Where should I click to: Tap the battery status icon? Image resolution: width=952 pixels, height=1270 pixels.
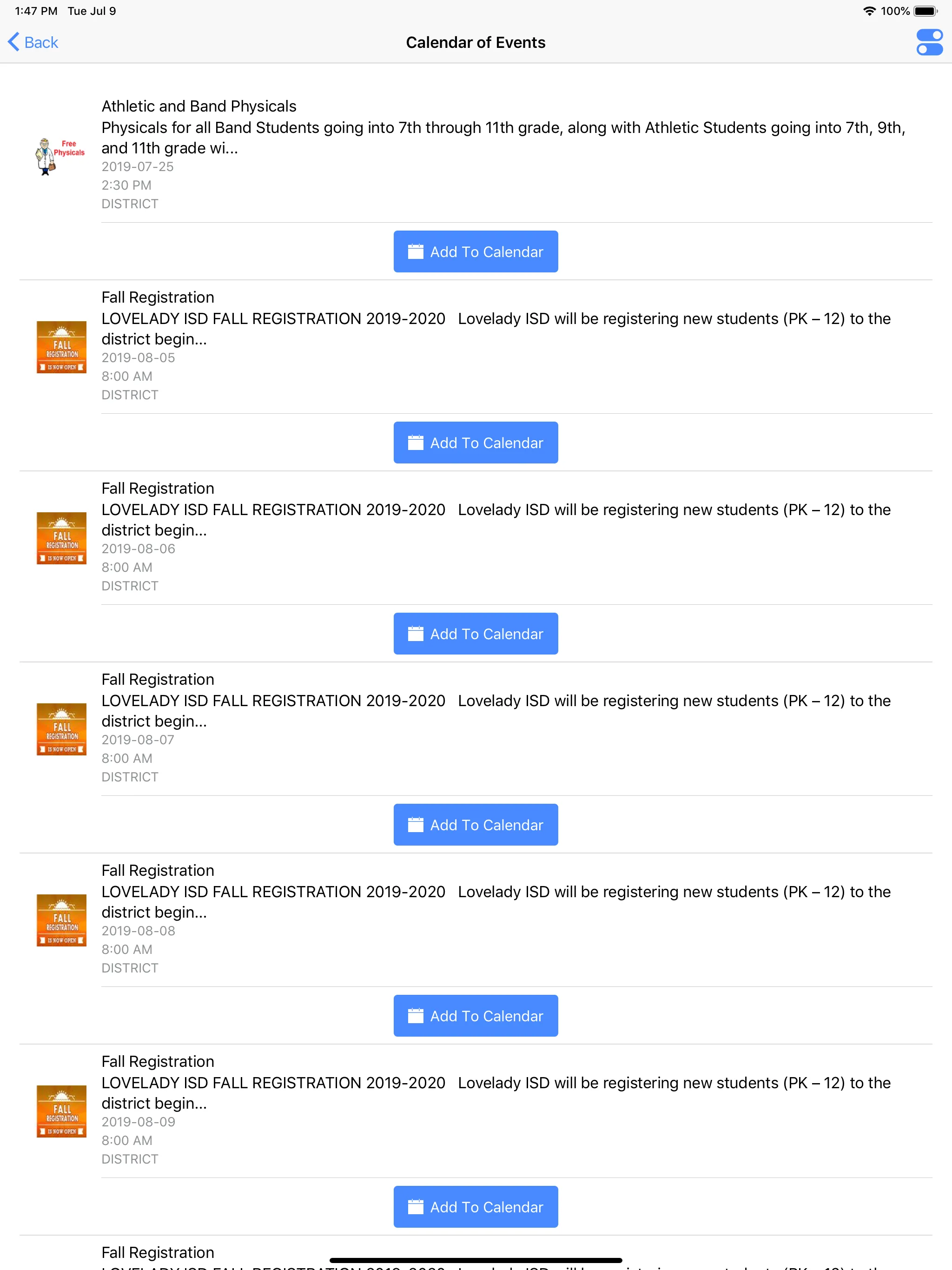coord(931,10)
